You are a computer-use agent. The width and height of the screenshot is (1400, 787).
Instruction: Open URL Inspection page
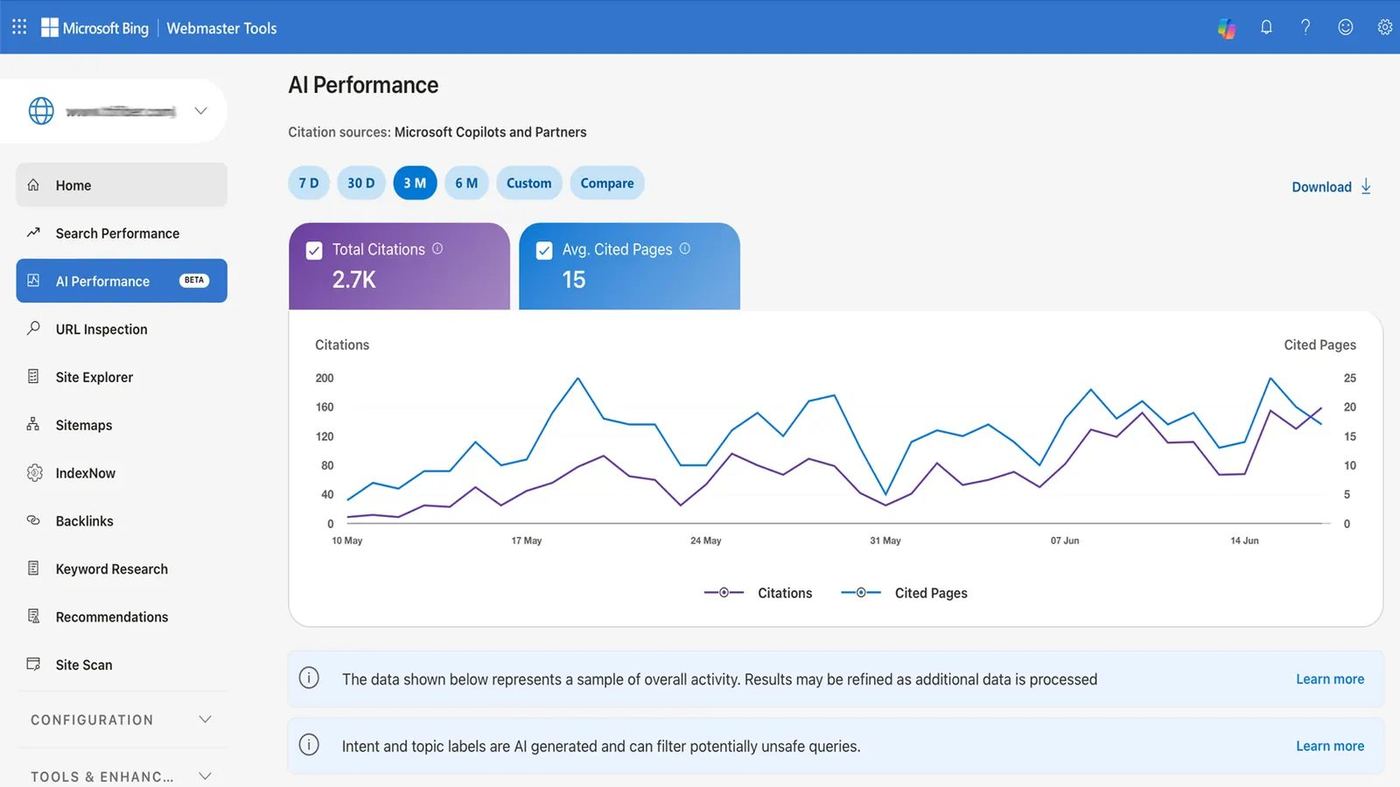[122, 329]
